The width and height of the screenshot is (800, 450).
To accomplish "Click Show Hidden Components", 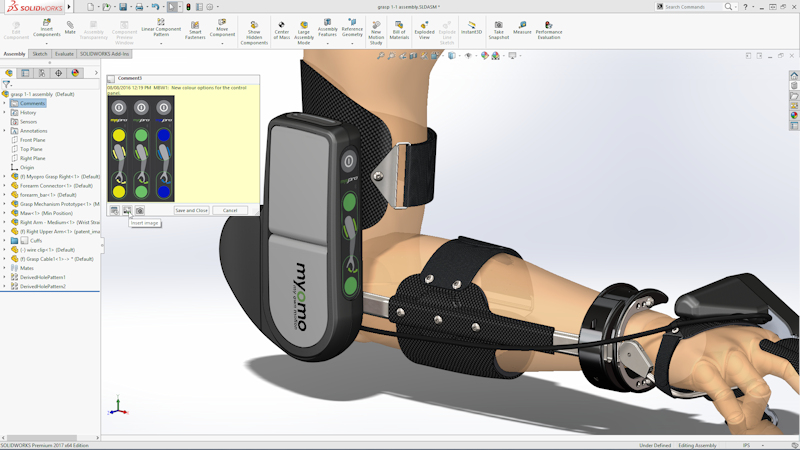I will [254, 33].
